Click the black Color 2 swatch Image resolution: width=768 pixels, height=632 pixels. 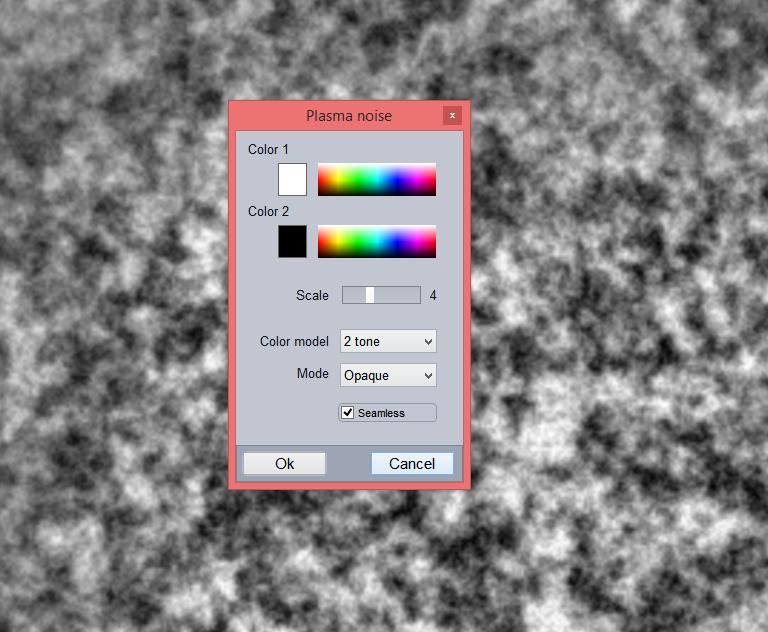click(292, 241)
